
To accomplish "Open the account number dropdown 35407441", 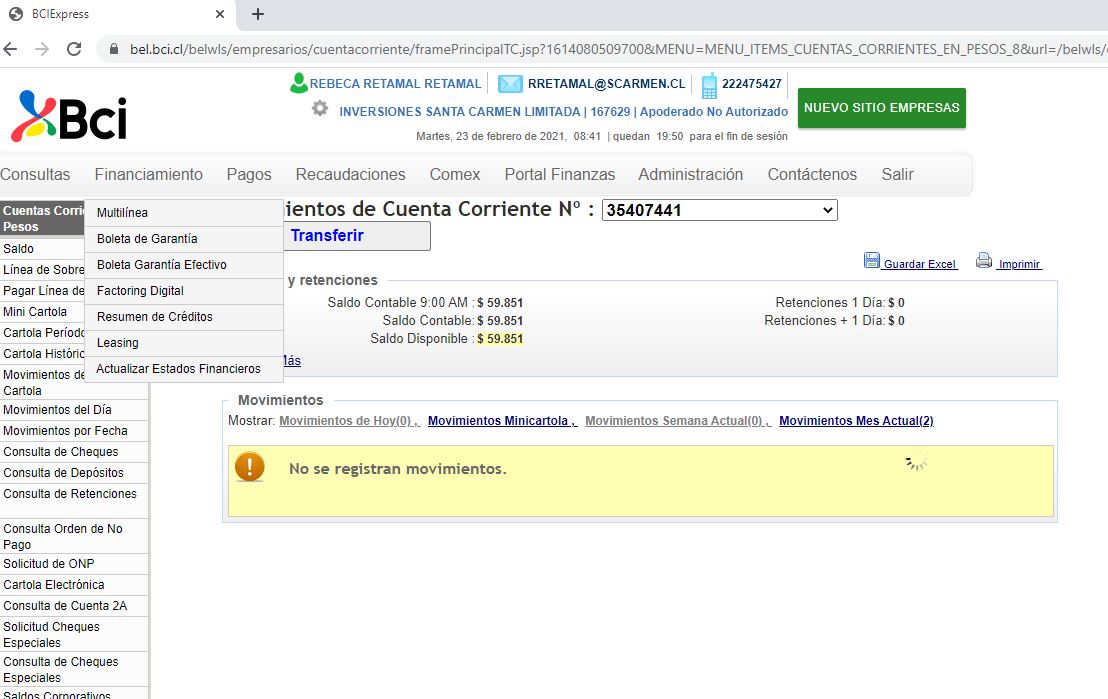I will [x=719, y=210].
